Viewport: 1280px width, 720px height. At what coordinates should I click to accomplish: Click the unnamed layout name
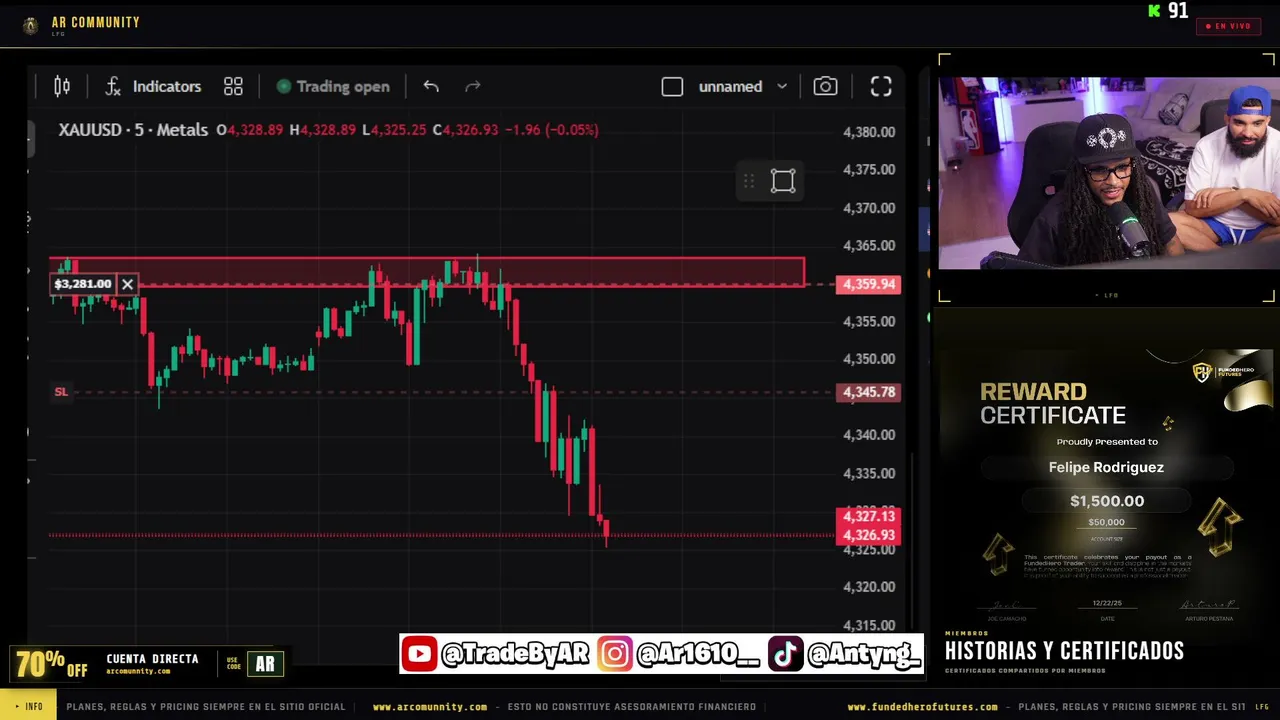[730, 87]
